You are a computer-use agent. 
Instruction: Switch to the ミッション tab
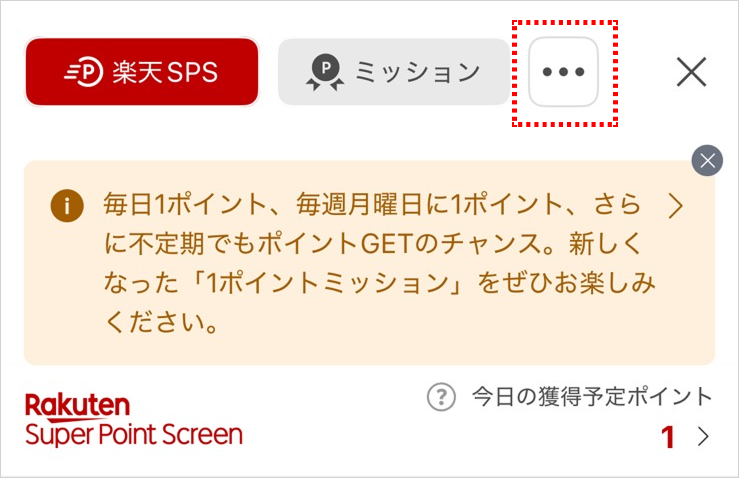(x=394, y=72)
